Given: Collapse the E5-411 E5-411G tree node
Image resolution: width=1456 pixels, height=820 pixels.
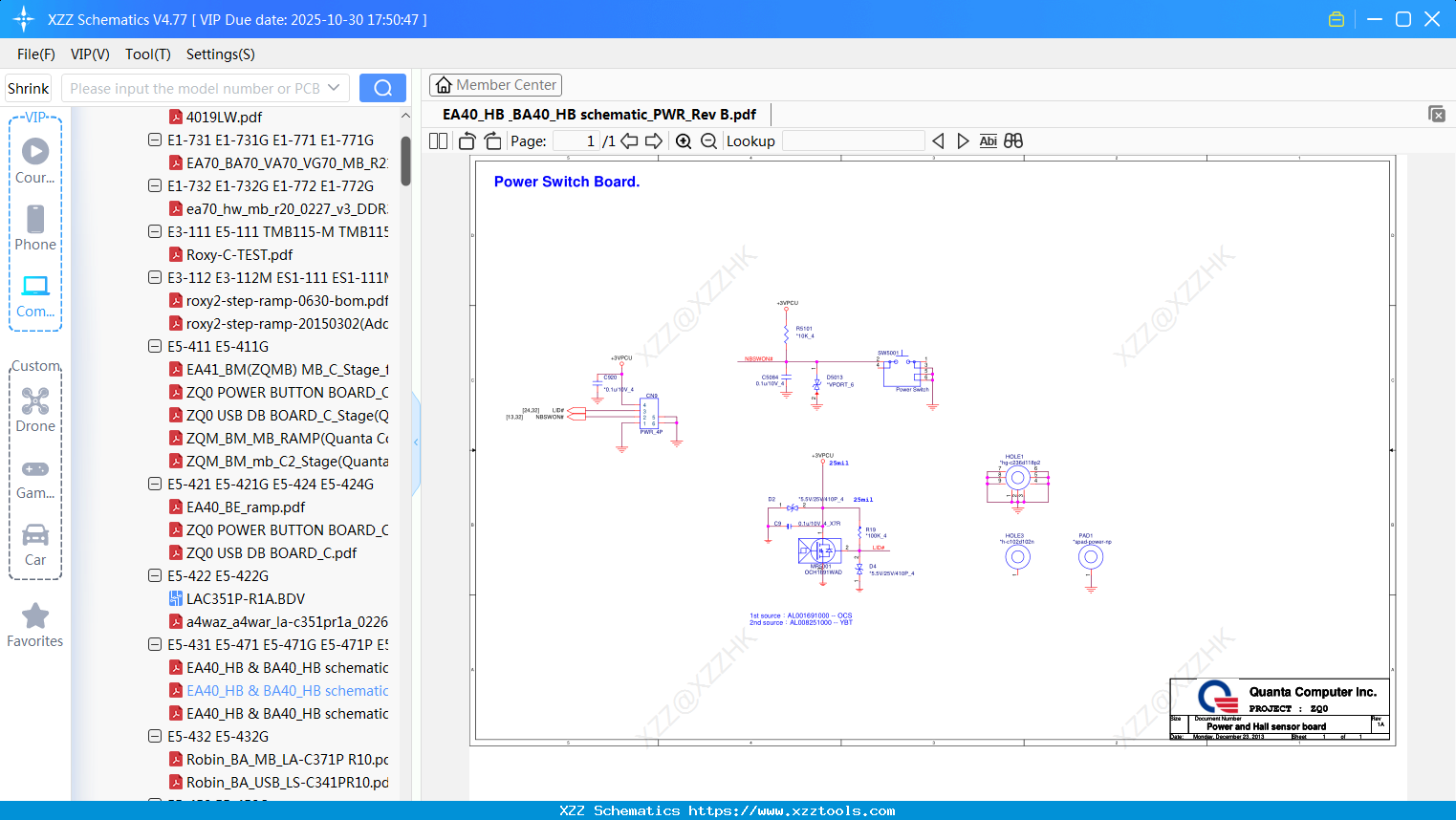Looking at the screenshot, I should click(155, 346).
